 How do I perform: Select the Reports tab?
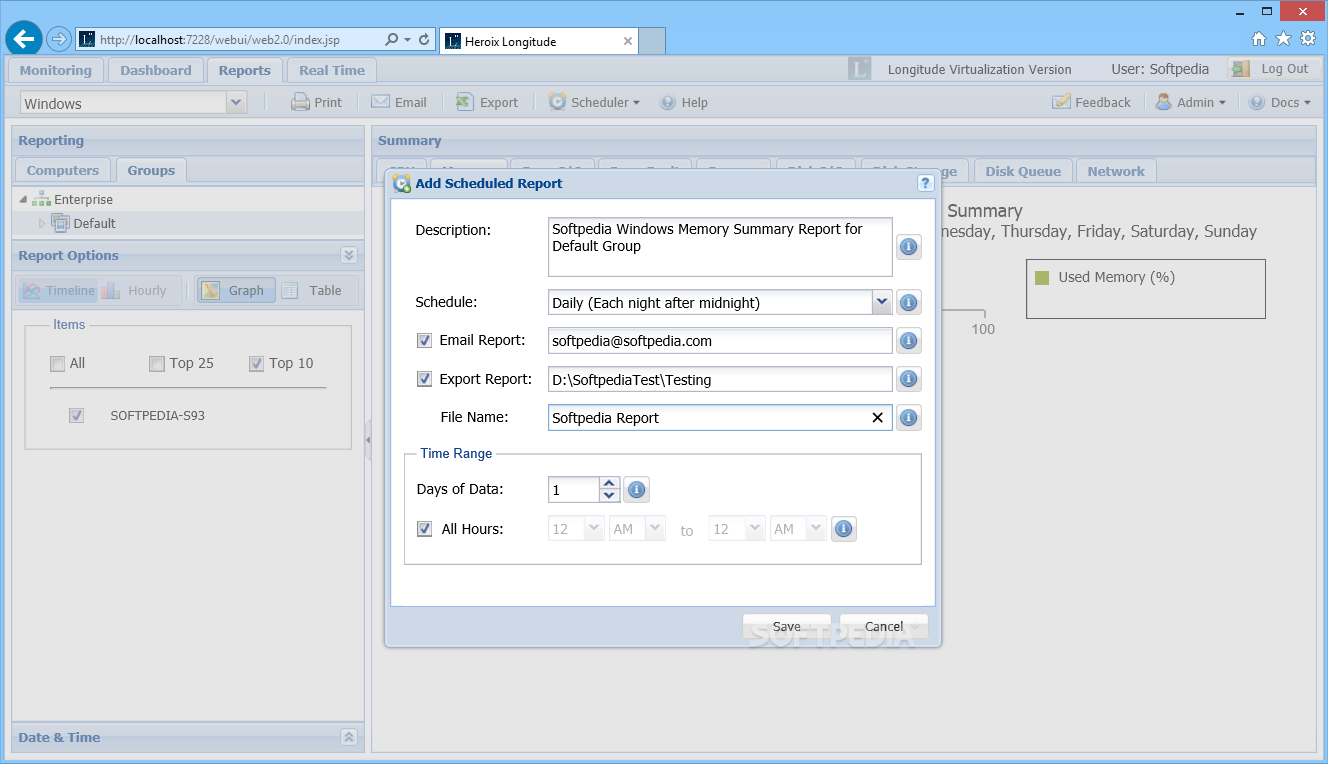click(245, 70)
